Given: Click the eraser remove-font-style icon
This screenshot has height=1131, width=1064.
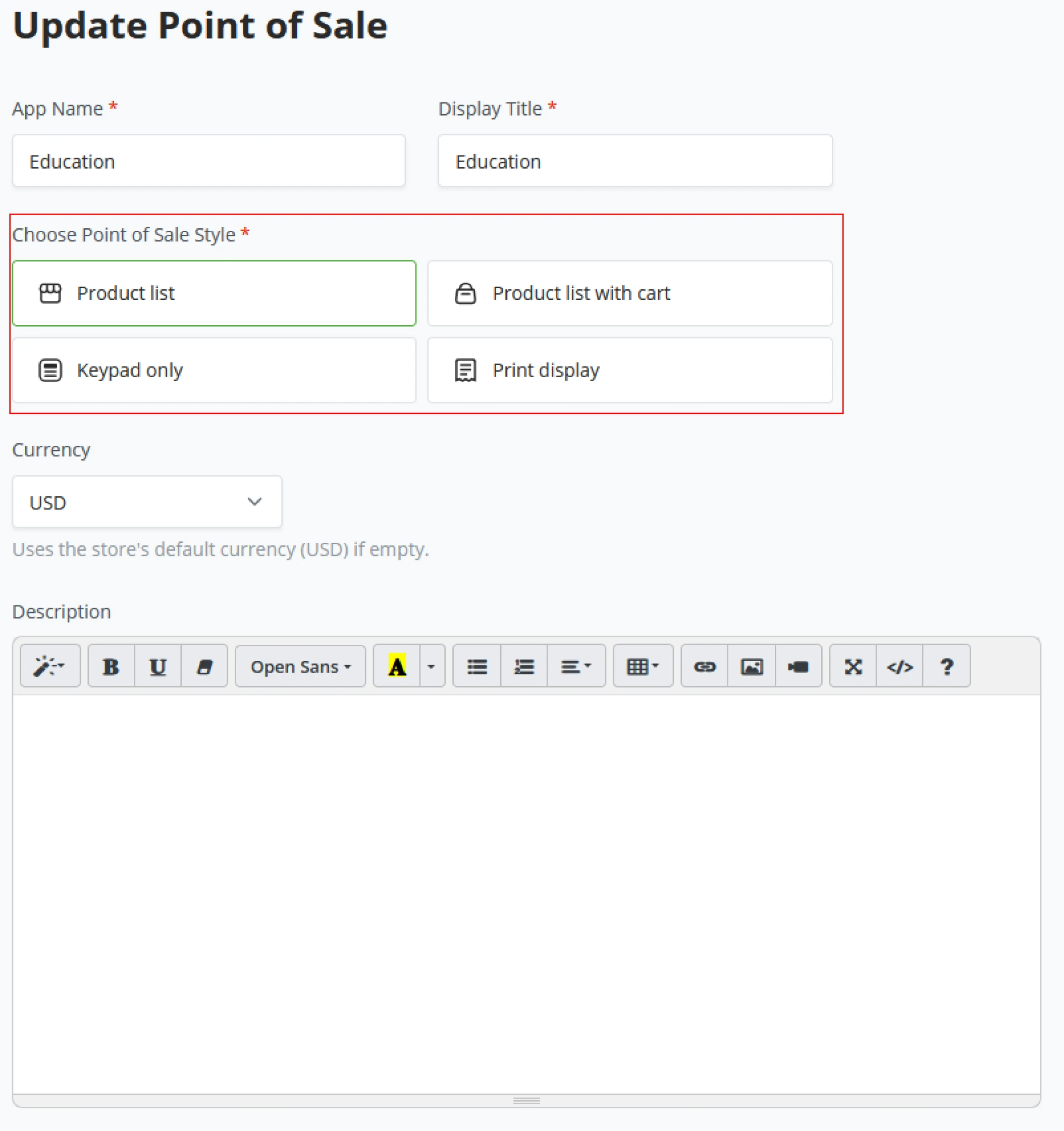Looking at the screenshot, I should click(x=204, y=666).
